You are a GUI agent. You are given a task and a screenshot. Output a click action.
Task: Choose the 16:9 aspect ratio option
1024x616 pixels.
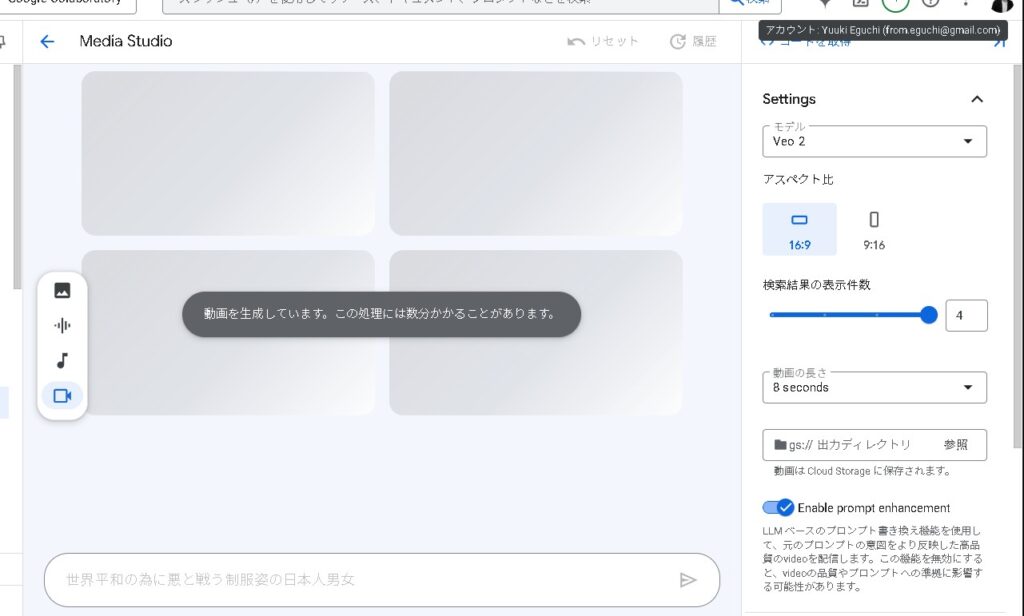click(799, 229)
